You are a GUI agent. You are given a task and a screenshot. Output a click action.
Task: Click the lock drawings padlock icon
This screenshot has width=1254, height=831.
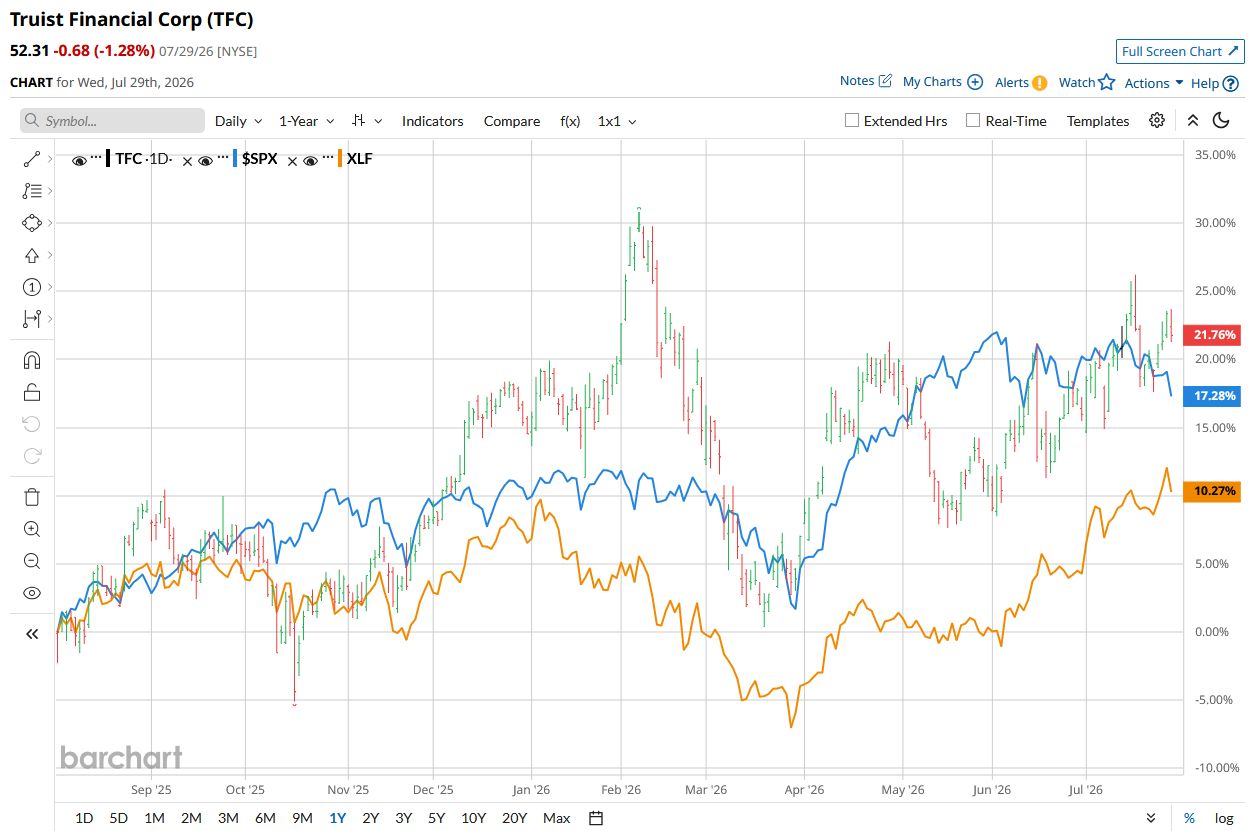(31, 392)
